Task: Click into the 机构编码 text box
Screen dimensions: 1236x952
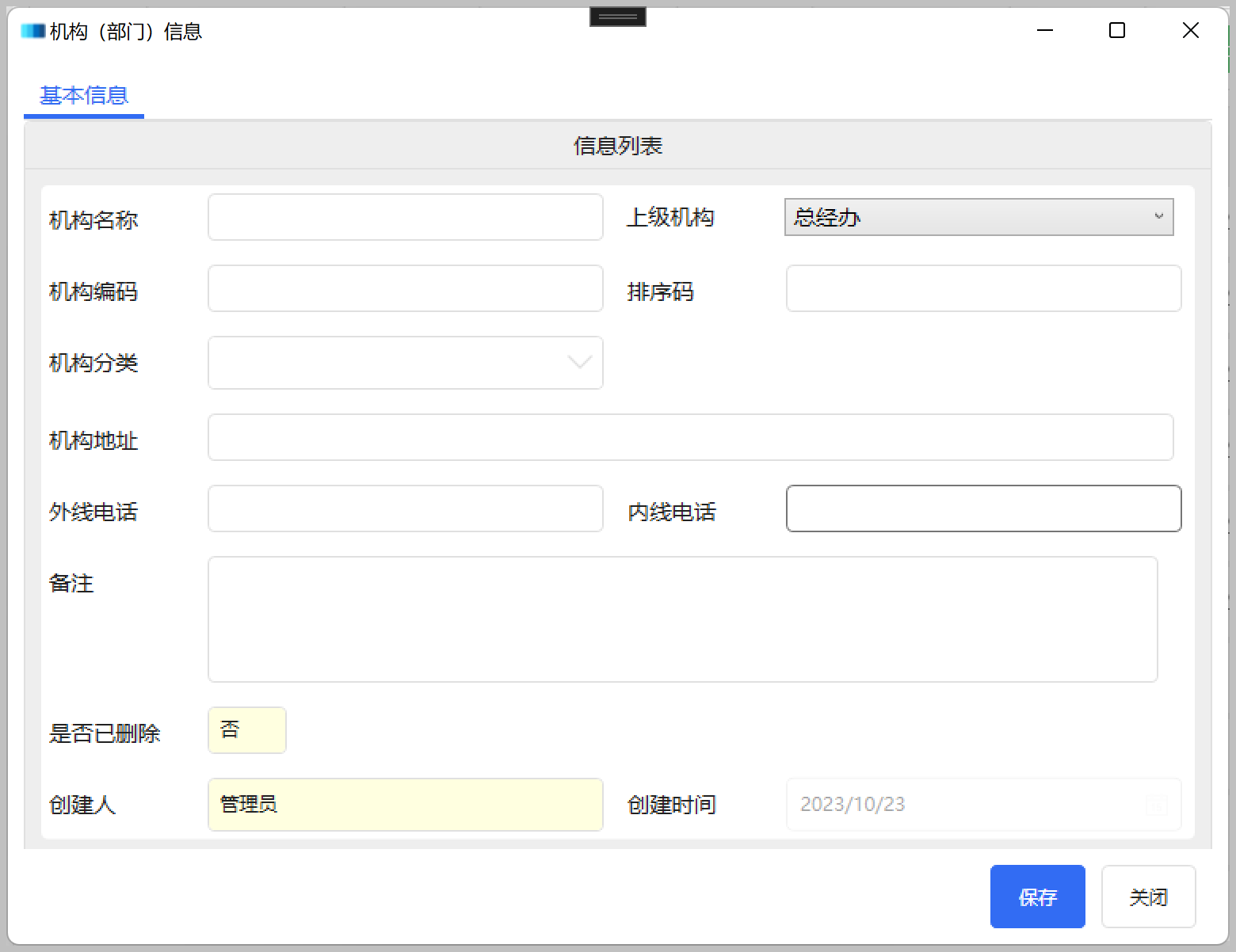Action: click(x=406, y=288)
